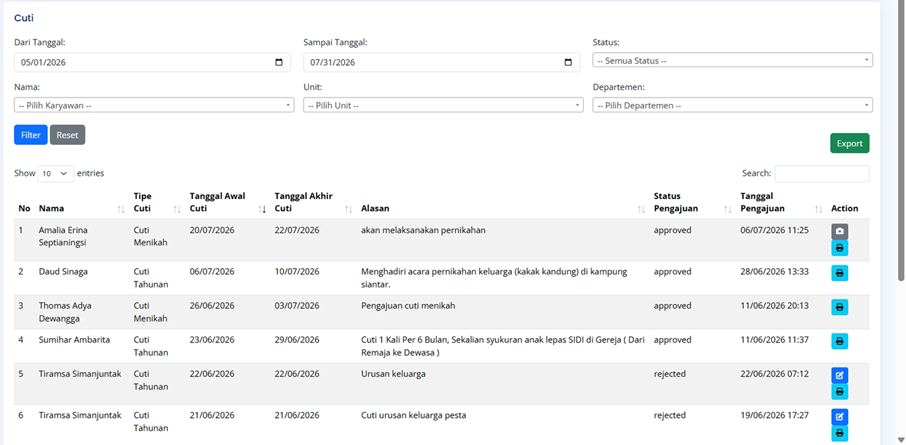Select the name Thomas Adya Dewangga
The width and height of the screenshot is (906, 445).
click(65, 312)
